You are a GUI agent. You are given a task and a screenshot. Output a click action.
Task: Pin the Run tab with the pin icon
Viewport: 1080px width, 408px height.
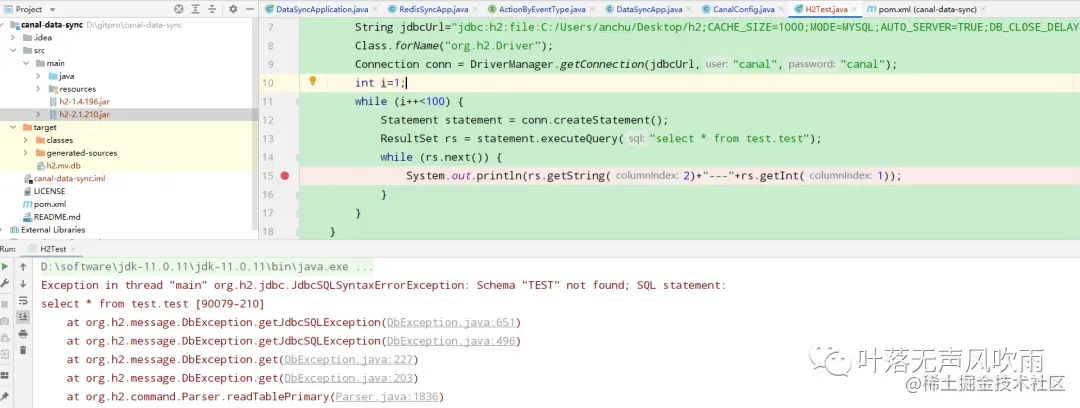tap(6, 396)
